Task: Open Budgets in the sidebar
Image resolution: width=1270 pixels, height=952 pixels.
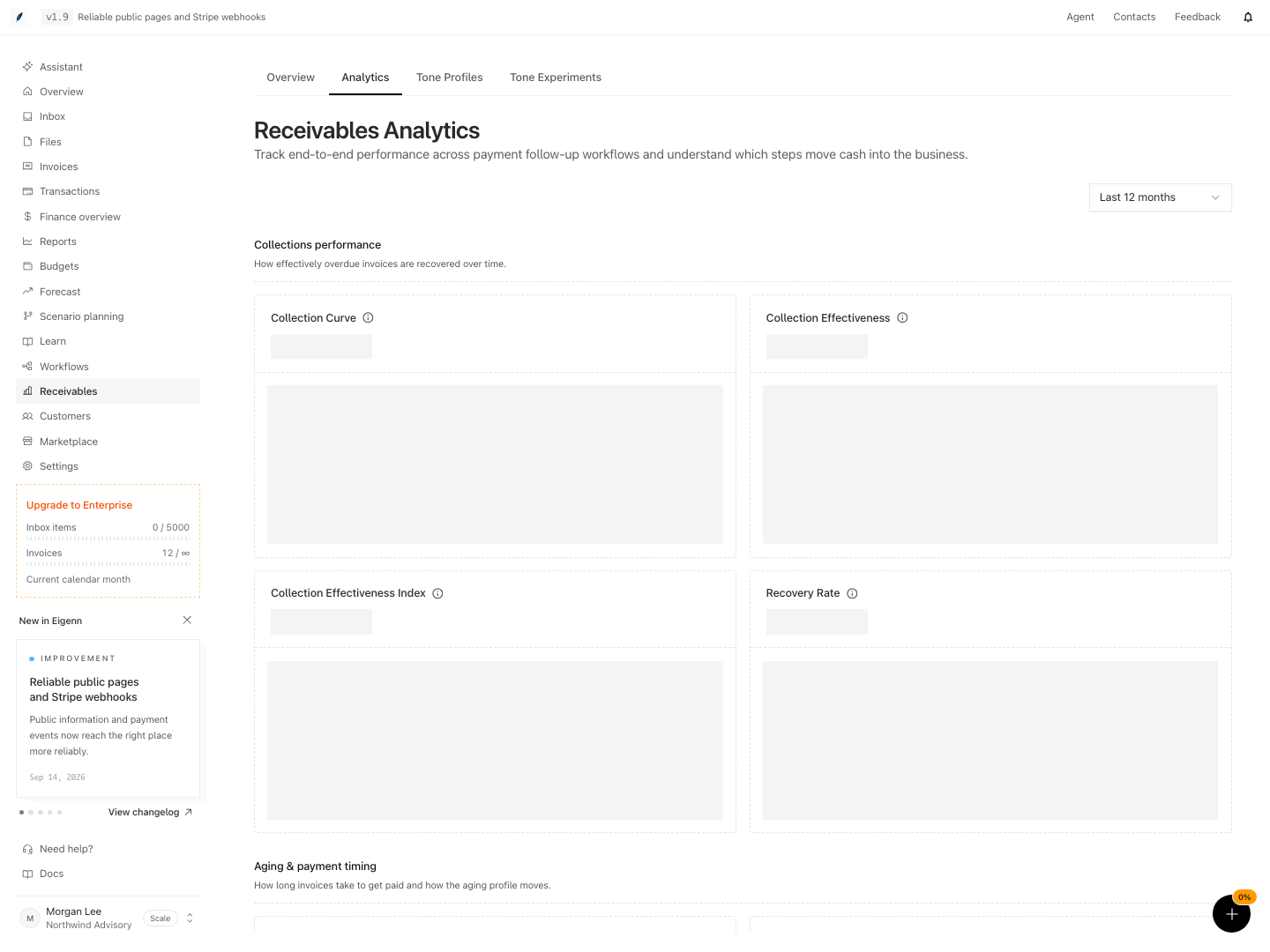Action: pos(108,266)
